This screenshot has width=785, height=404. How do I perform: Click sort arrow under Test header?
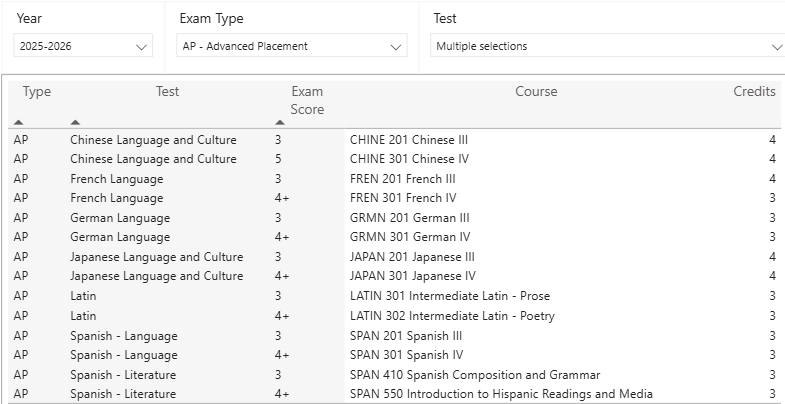[x=75, y=122]
